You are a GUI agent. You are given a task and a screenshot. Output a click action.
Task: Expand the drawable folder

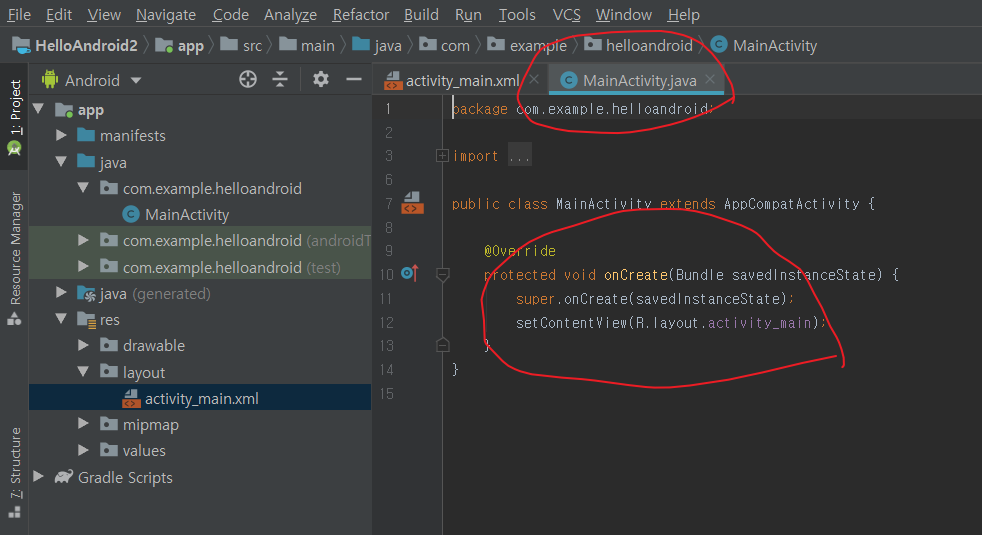(83, 345)
